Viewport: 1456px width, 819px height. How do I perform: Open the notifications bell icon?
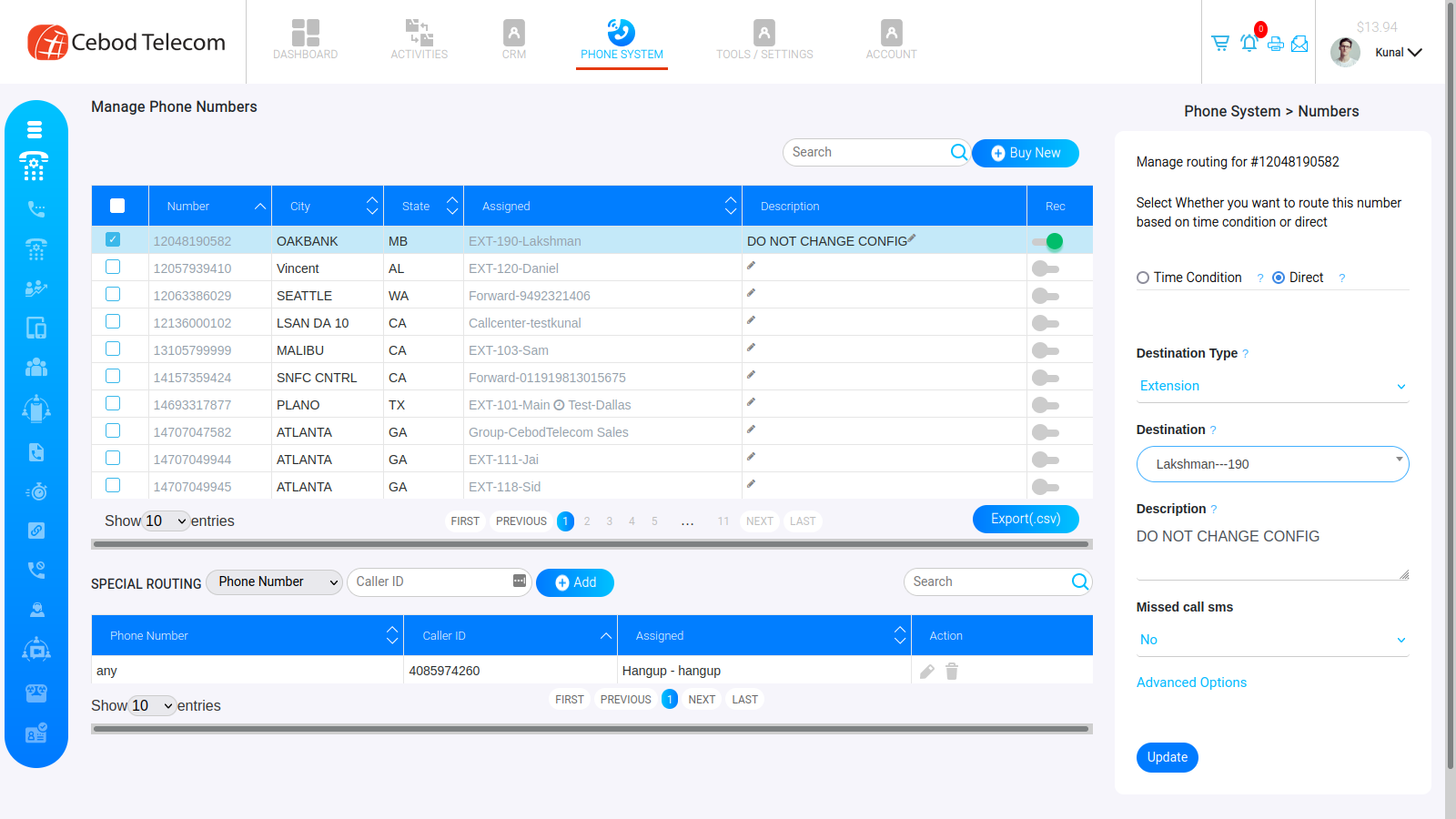point(1249,42)
